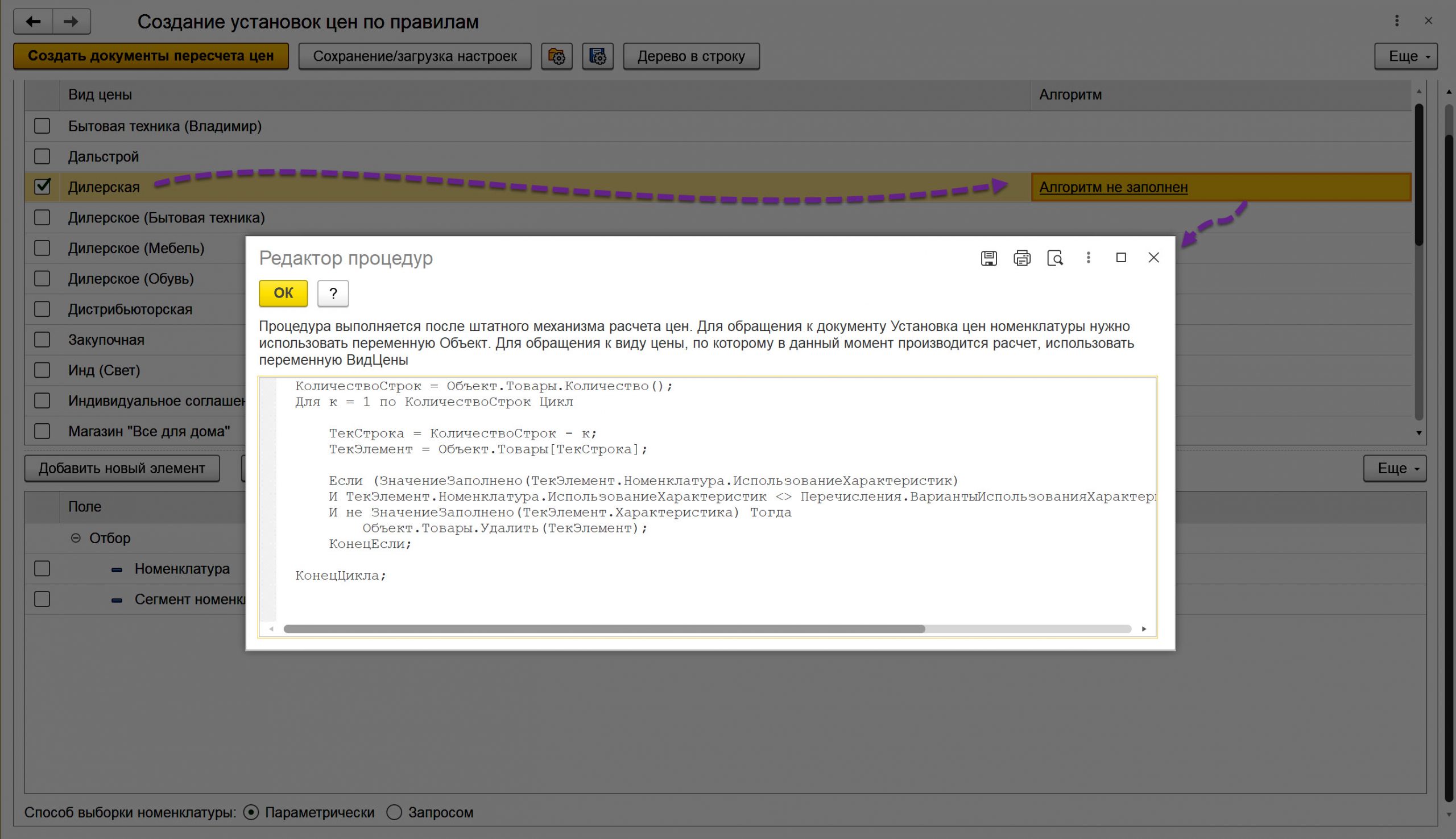Open the lower Еще dropdown menu
The height and width of the screenshot is (839, 1456).
(x=1395, y=469)
